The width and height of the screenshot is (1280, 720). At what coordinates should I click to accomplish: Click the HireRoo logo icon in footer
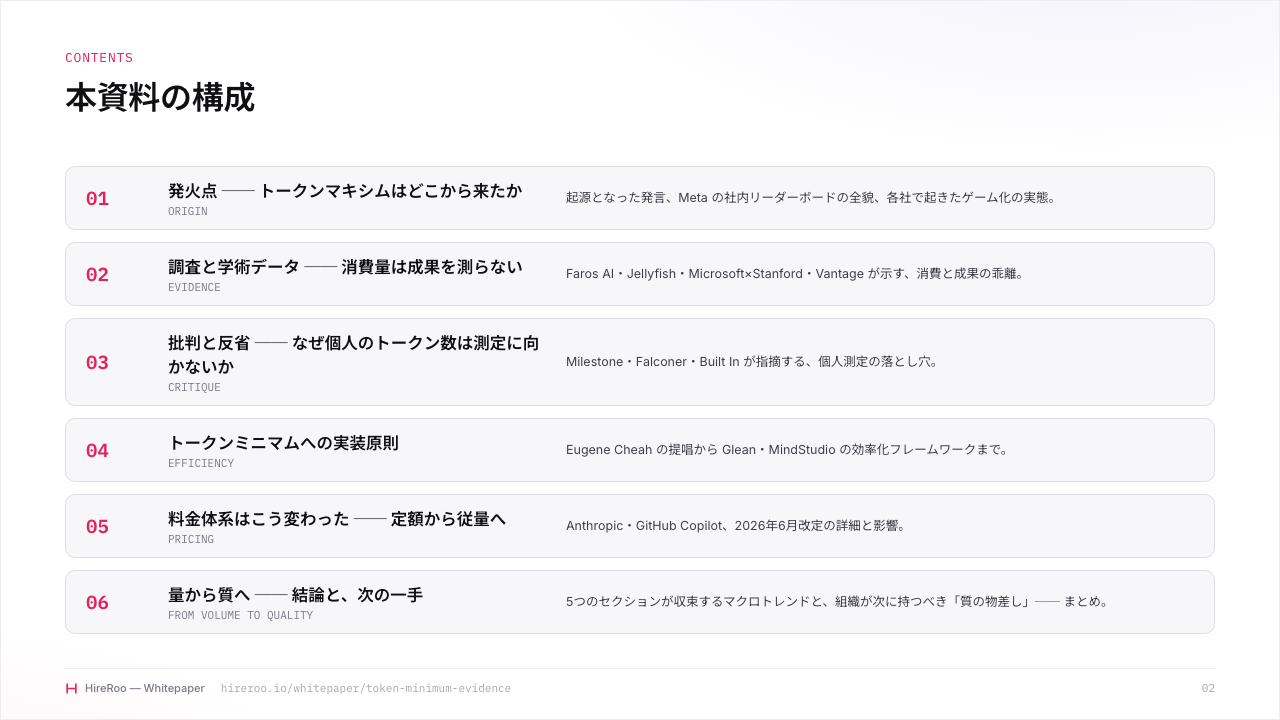(x=71, y=688)
